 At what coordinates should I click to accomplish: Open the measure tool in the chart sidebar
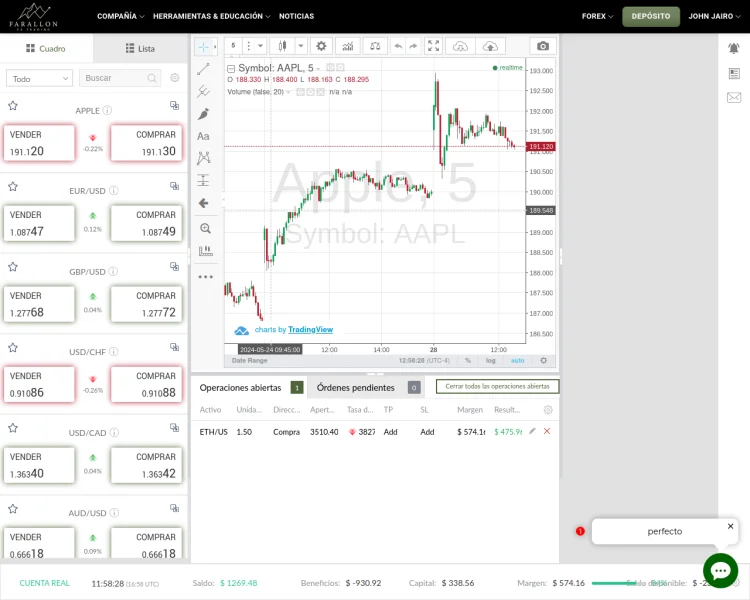[x=205, y=250]
